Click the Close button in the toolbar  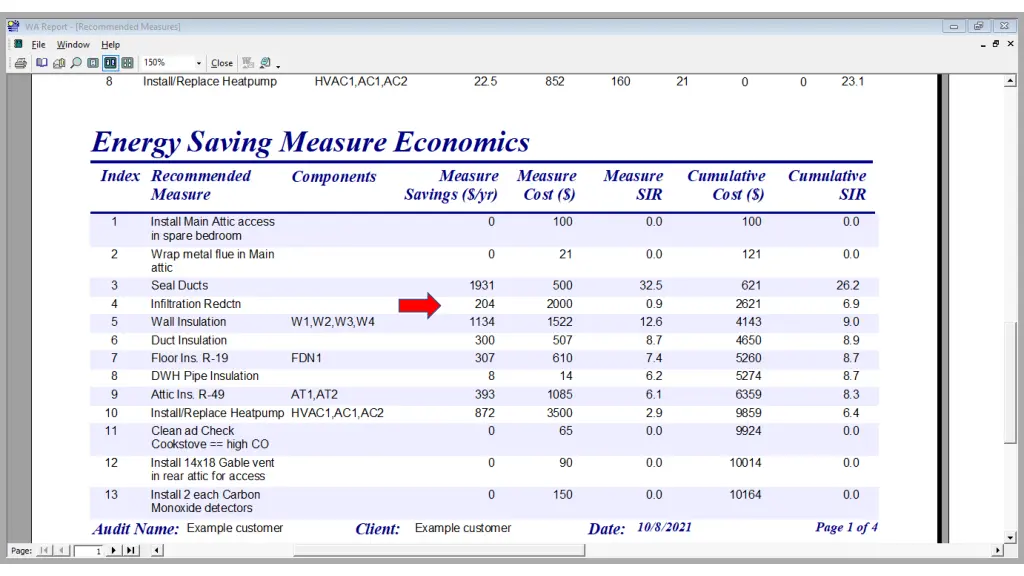point(221,63)
